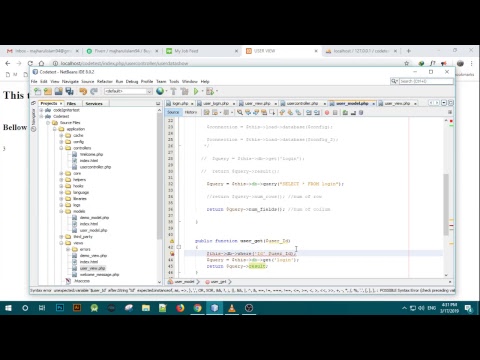Screen dimensions: 480x360
Task: Minimize the Projects panel group
Action: (x=158, y=104)
